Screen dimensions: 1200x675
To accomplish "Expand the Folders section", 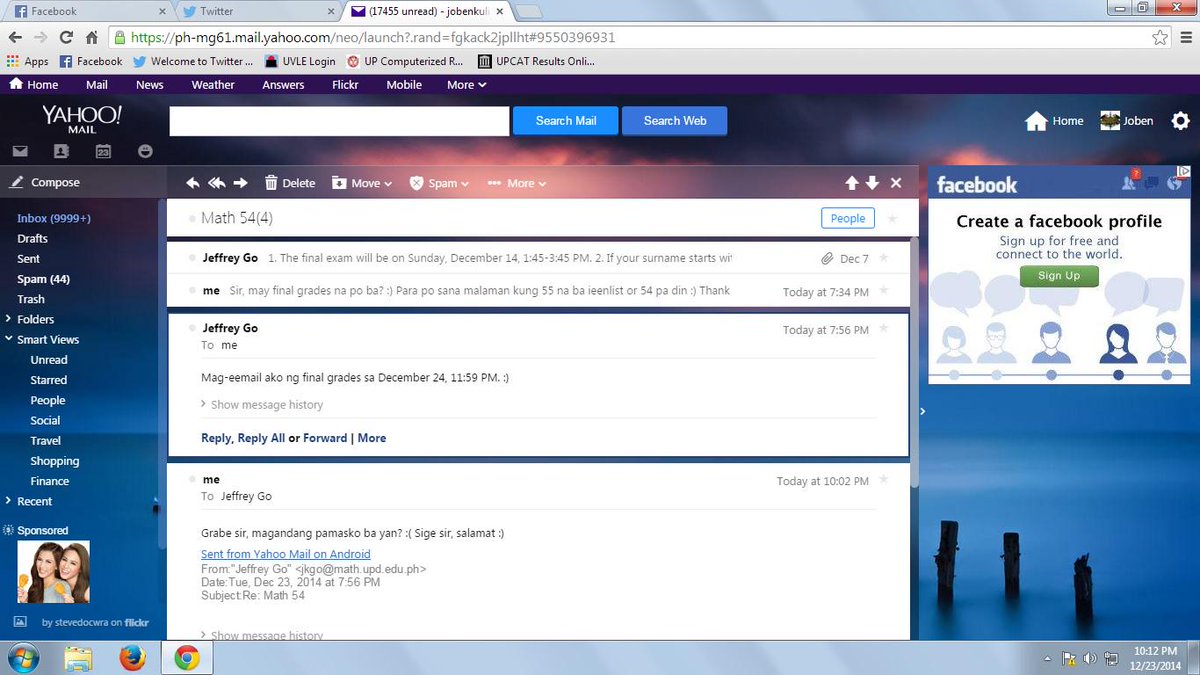I will pyautogui.click(x=9, y=319).
